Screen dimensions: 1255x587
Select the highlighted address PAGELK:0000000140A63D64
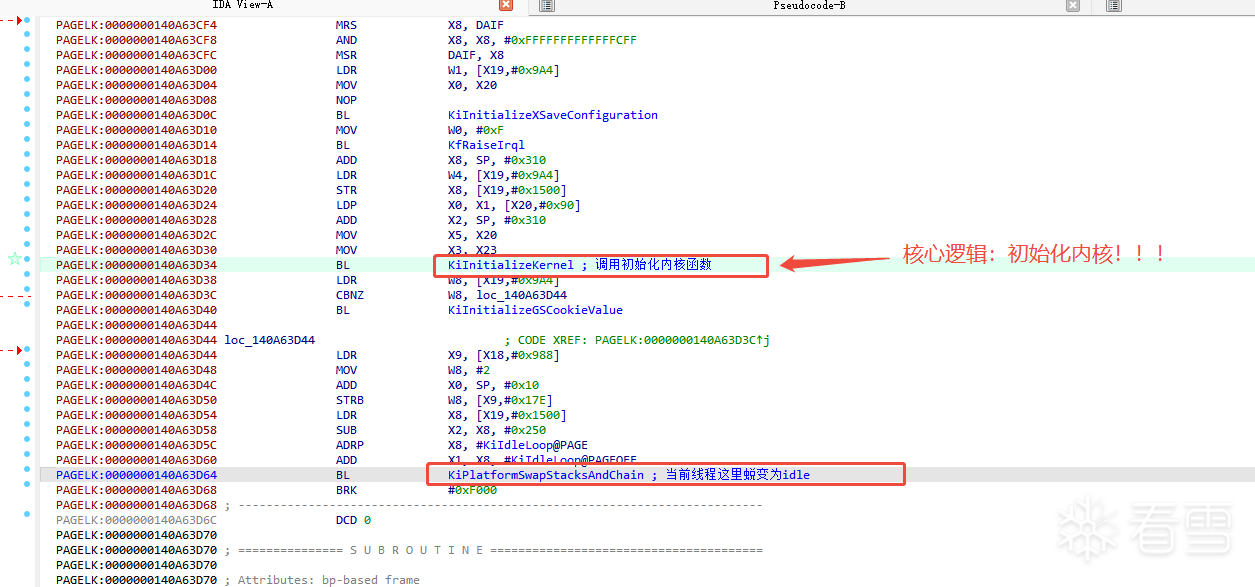136,475
